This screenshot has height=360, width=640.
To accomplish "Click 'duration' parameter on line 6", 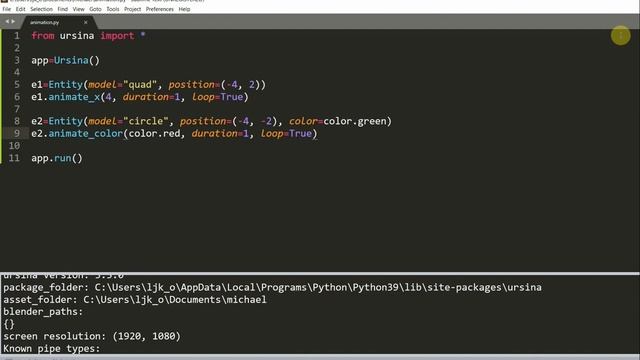I will [x=146, y=97].
